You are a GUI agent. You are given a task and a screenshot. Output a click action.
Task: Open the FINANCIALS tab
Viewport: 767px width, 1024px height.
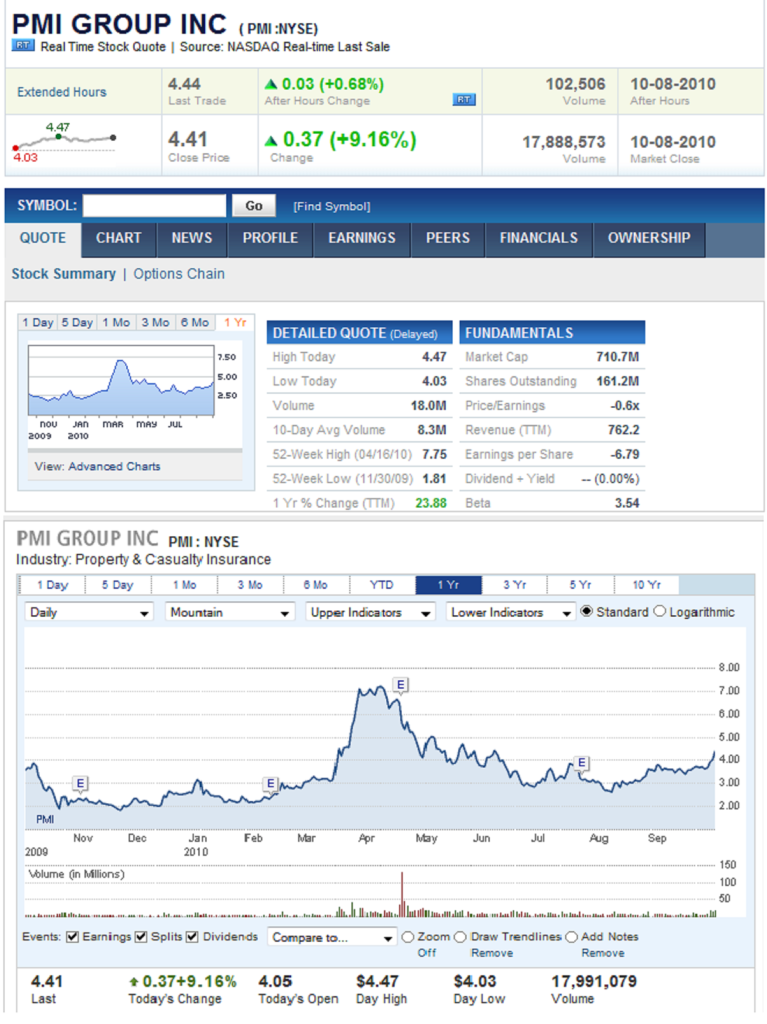coord(539,238)
